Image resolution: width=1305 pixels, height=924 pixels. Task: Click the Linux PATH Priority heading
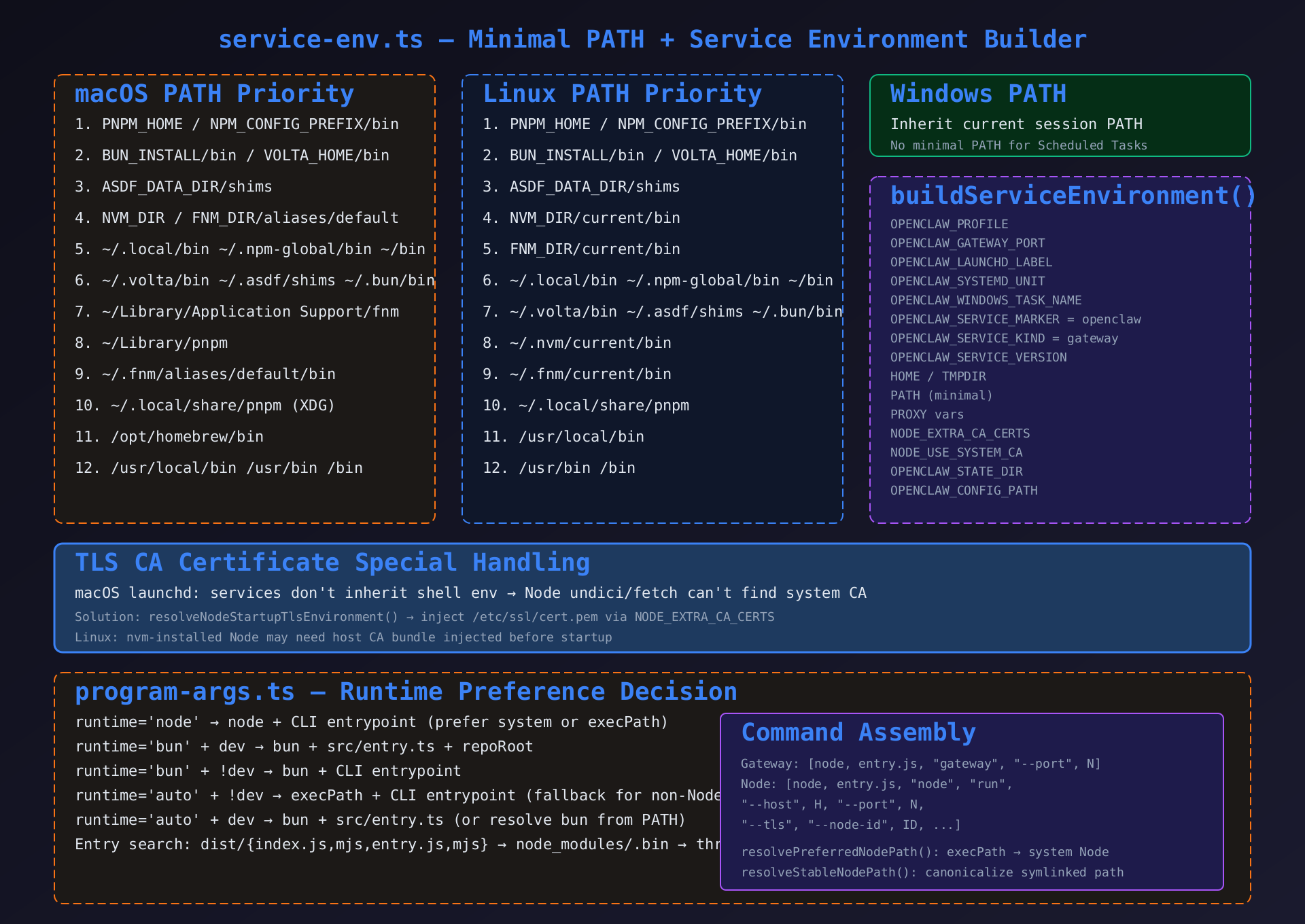622,94
